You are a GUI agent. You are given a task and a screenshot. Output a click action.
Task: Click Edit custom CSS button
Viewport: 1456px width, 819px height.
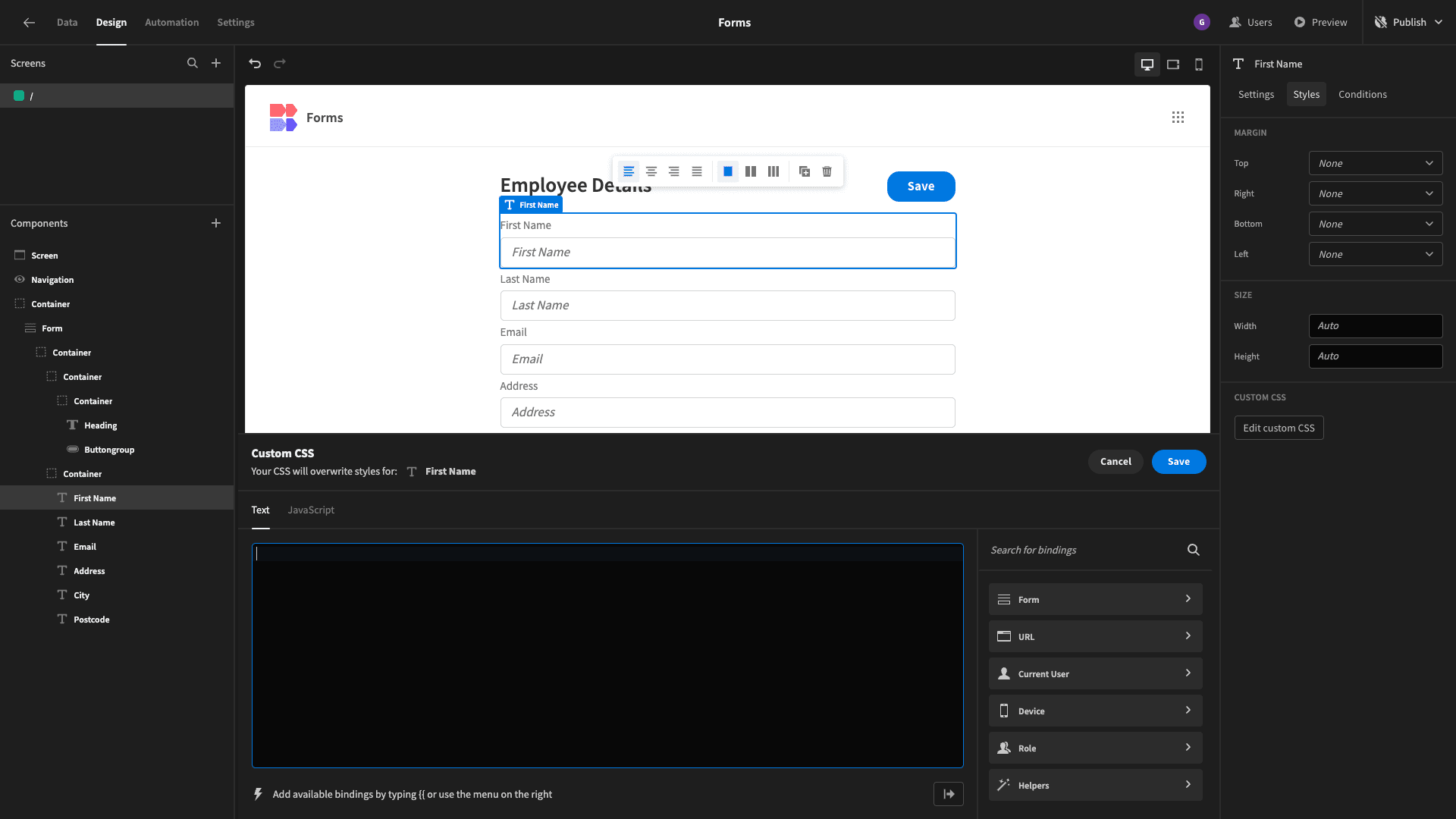[1279, 428]
